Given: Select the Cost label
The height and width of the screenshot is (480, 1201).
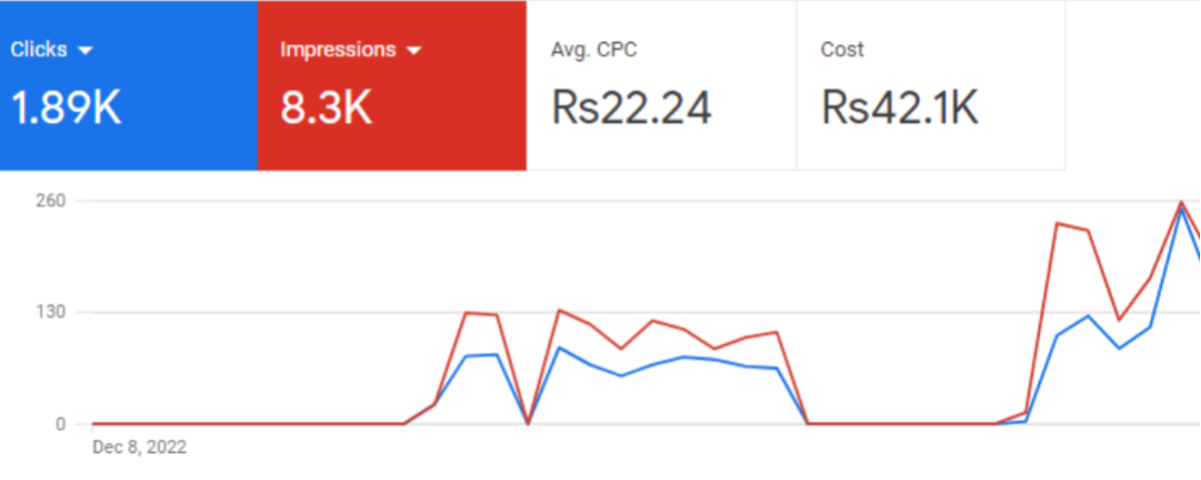Looking at the screenshot, I should pyautogui.click(x=842, y=50).
